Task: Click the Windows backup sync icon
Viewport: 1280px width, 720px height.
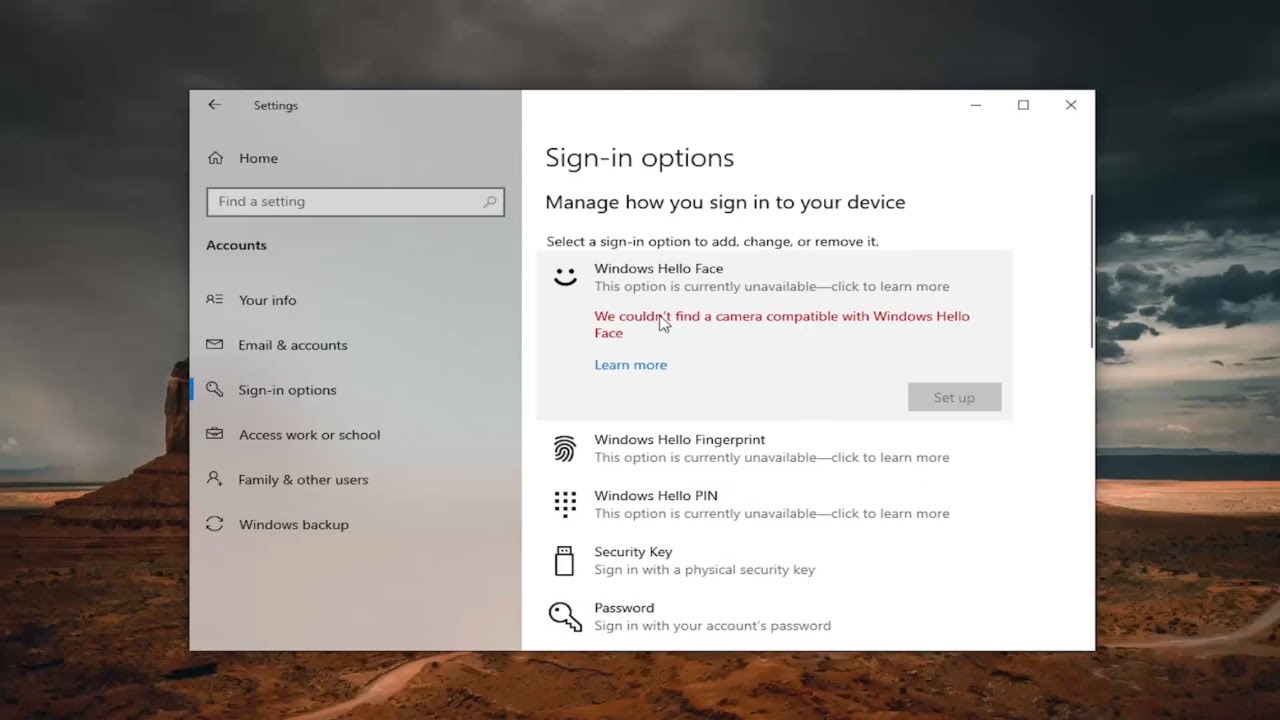Action: click(214, 524)
